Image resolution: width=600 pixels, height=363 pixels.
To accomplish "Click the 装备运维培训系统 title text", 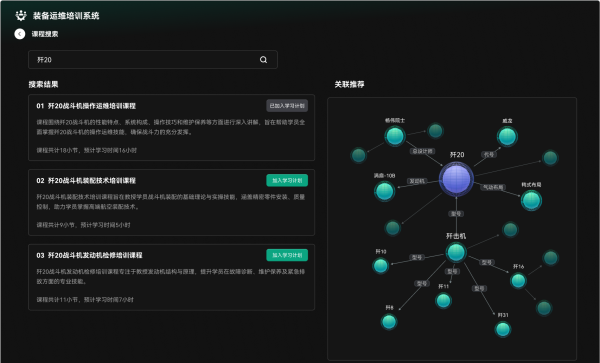I will [x=66, y=16].
